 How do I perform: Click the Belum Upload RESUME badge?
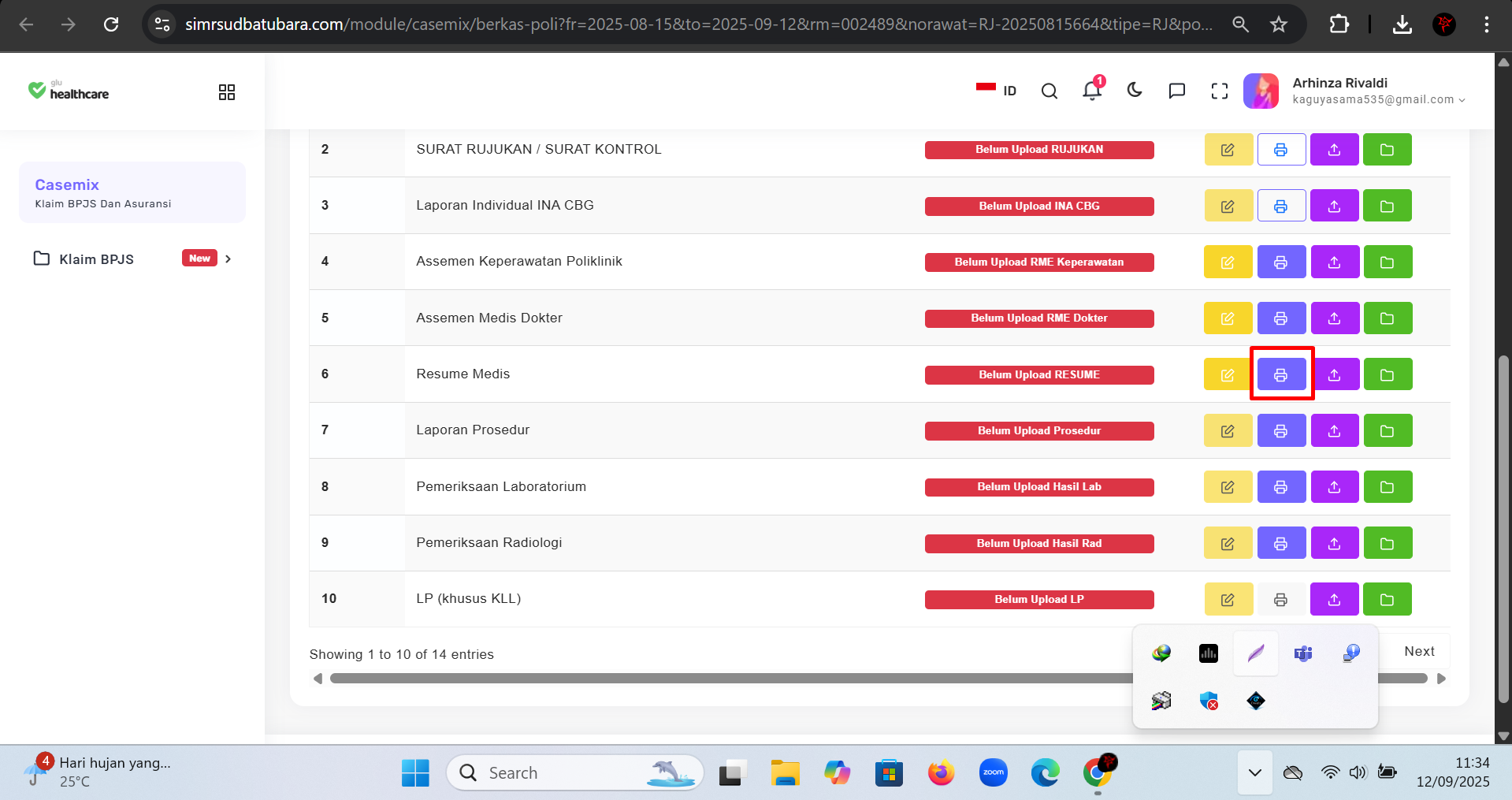1039,374
